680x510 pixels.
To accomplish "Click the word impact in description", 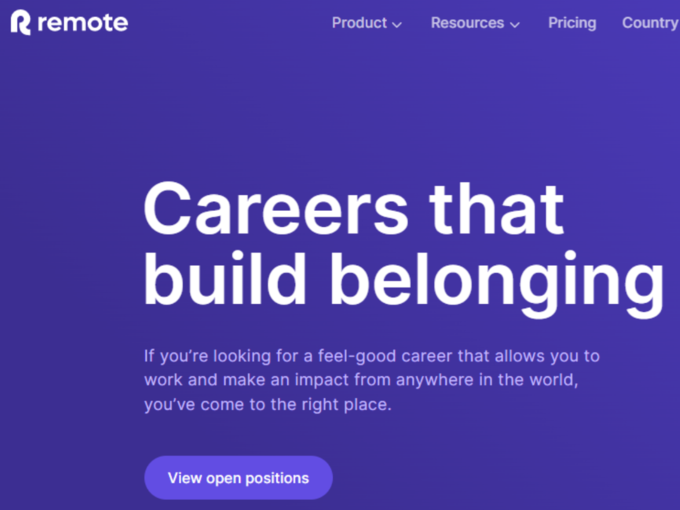I will tap(322, 381).
